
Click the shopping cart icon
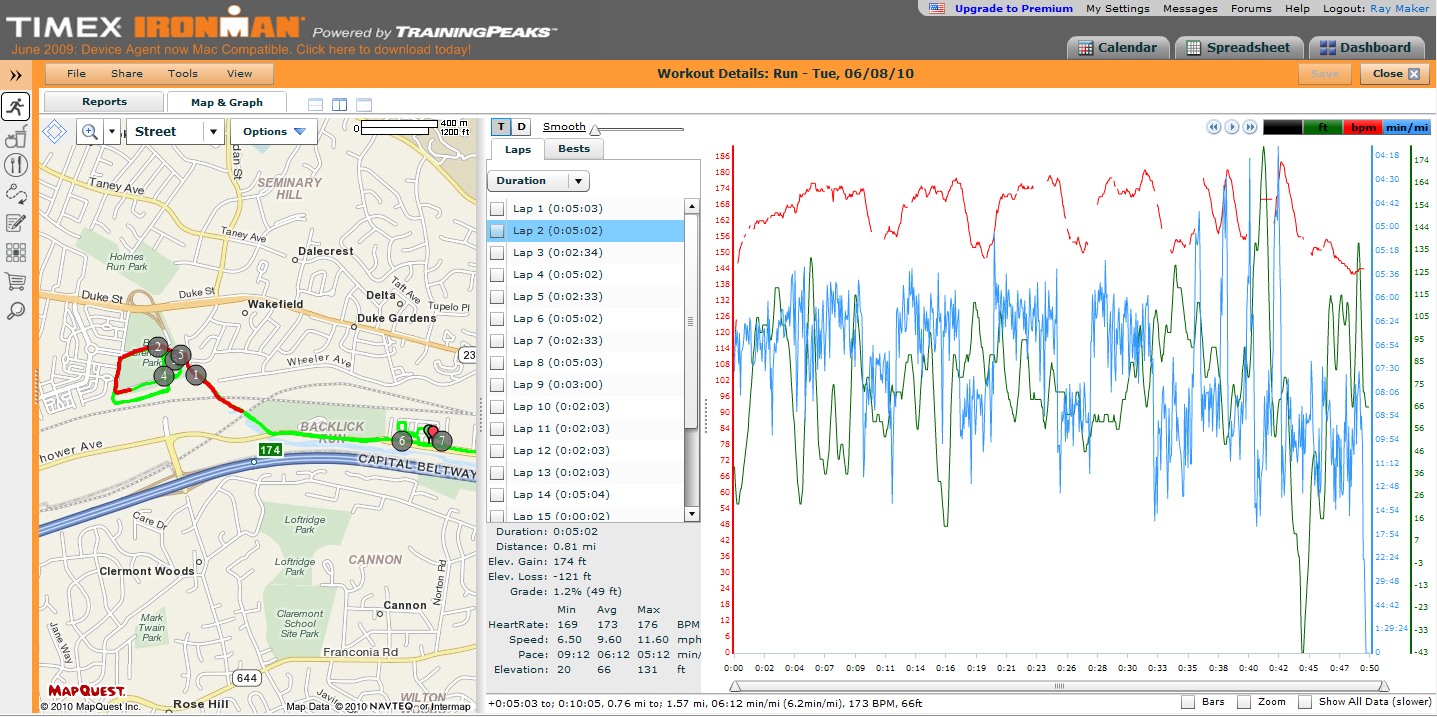pos(16,281)
